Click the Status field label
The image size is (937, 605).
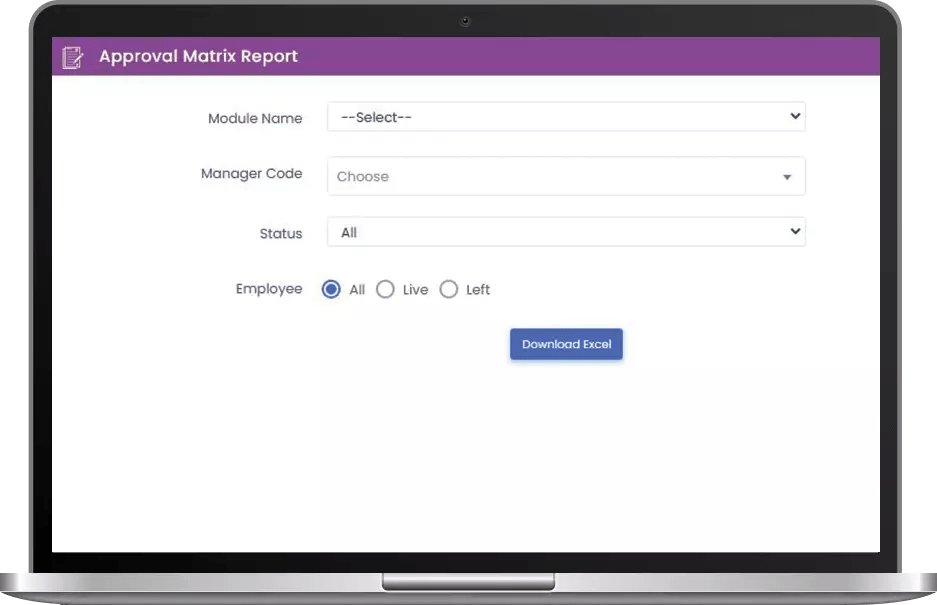coord(280,233)
